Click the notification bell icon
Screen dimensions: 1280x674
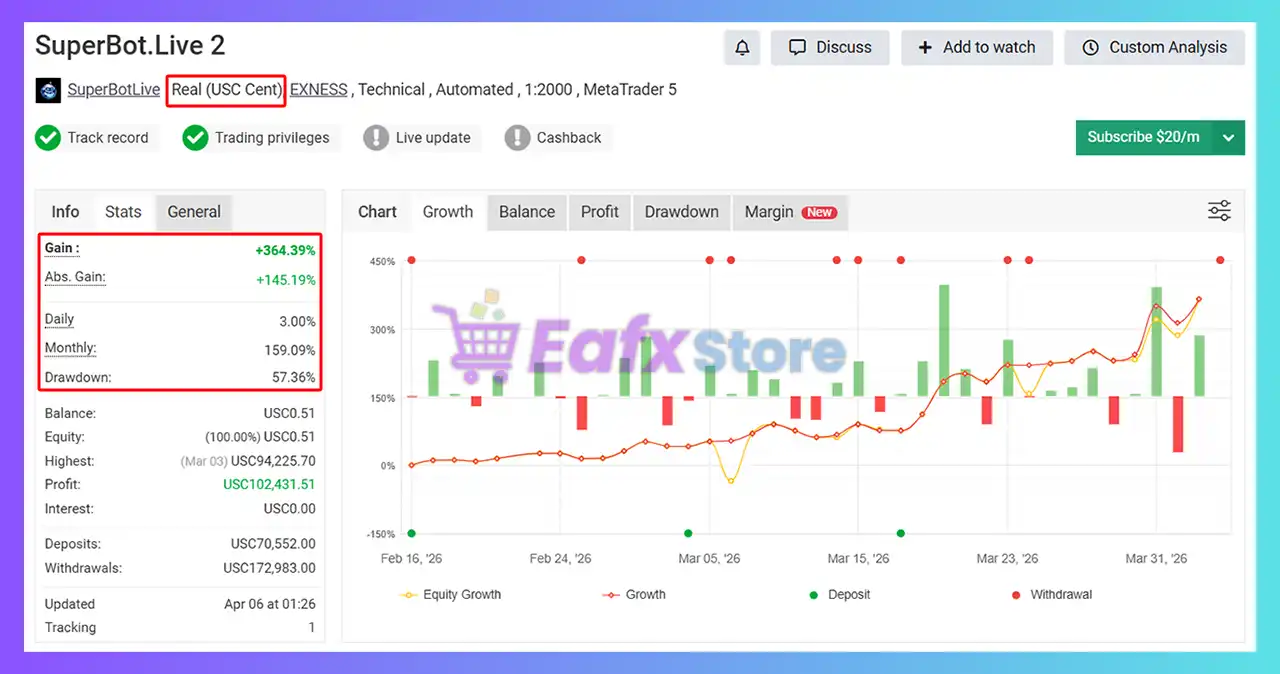click(742, 48)
